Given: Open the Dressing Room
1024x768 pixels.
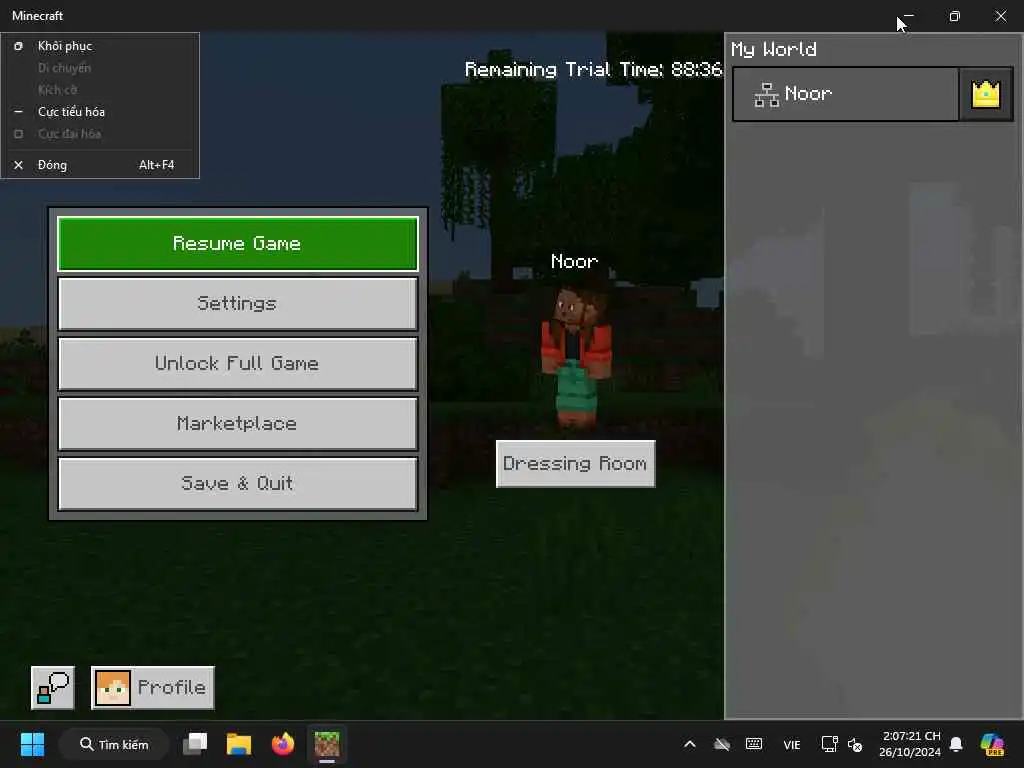Looking at the screenshot, I should [x=575, y=464].
